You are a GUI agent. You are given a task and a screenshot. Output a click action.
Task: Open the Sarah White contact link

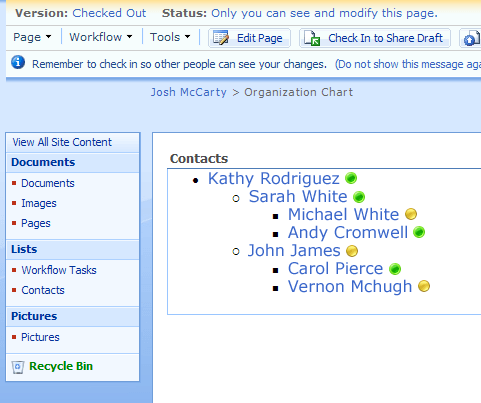click(x=298, y=196)
